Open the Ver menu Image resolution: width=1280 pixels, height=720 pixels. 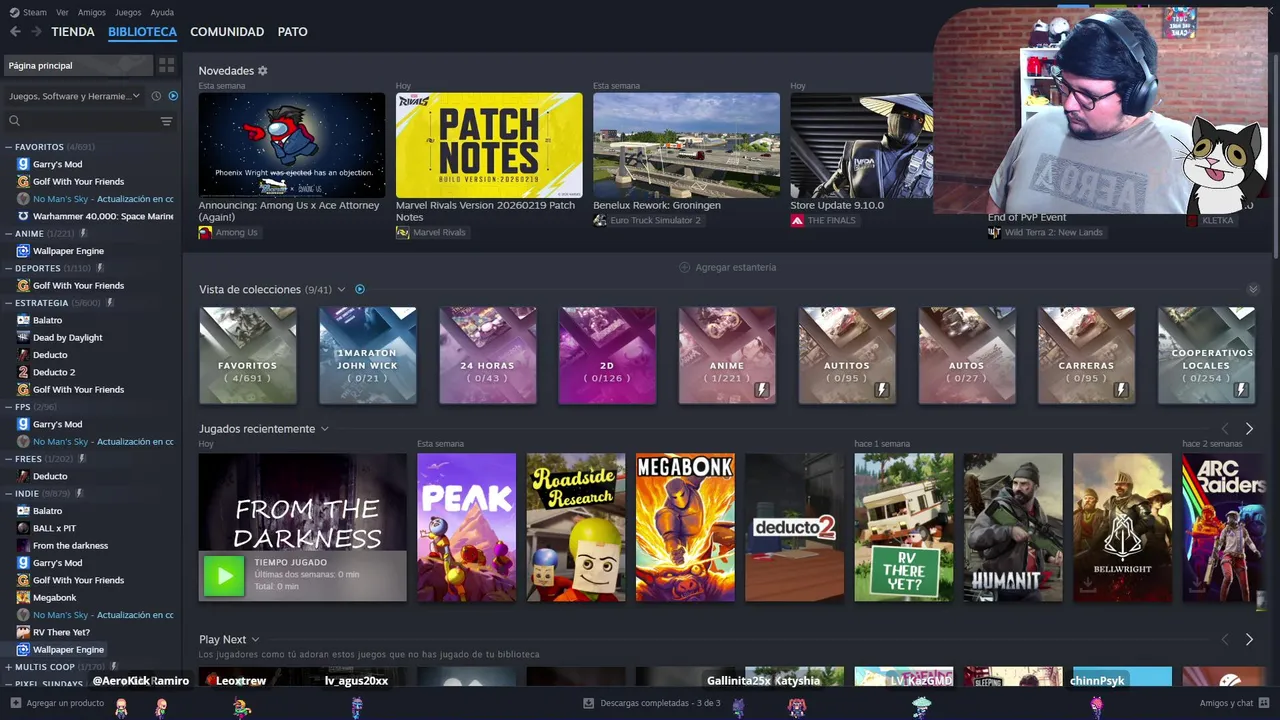[x=62, y=12]
